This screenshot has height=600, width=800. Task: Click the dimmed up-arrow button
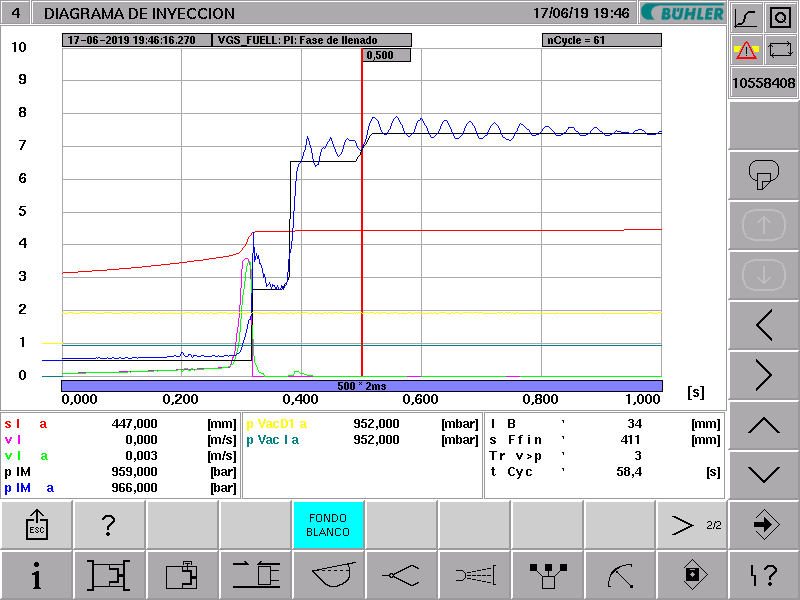click(x=764, y=224)
